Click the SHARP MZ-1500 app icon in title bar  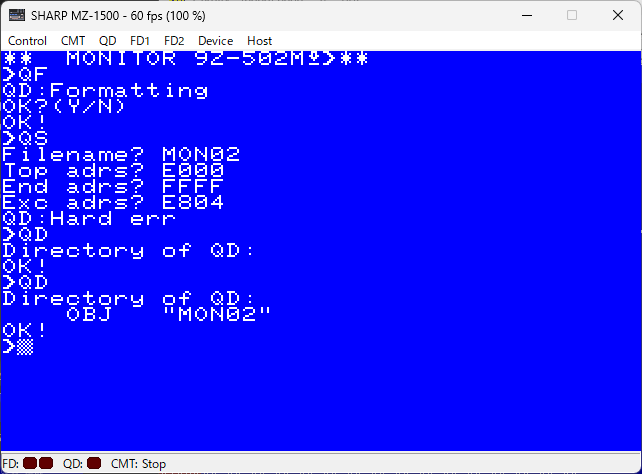pyautogui.click(x=17, y=16)
